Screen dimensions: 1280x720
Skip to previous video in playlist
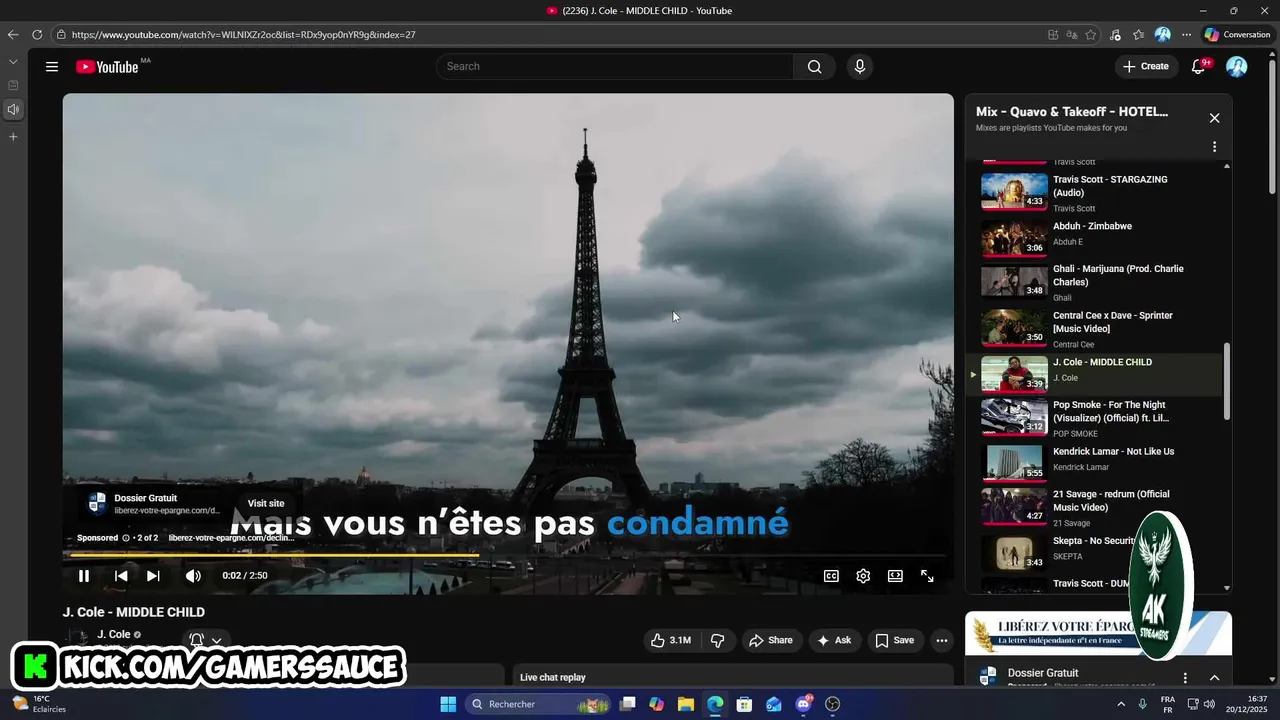point(121,576)
